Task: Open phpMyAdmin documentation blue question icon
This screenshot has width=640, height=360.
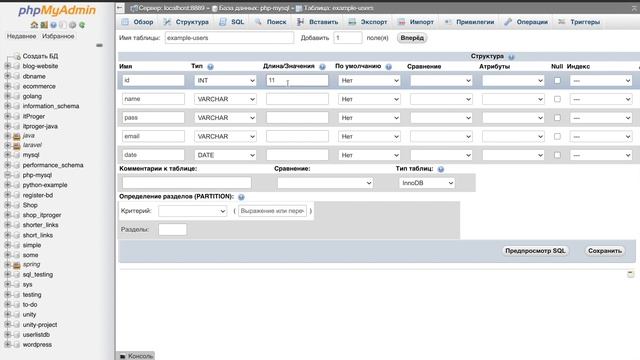Action: pyautogui.click(x=53, y=25)
